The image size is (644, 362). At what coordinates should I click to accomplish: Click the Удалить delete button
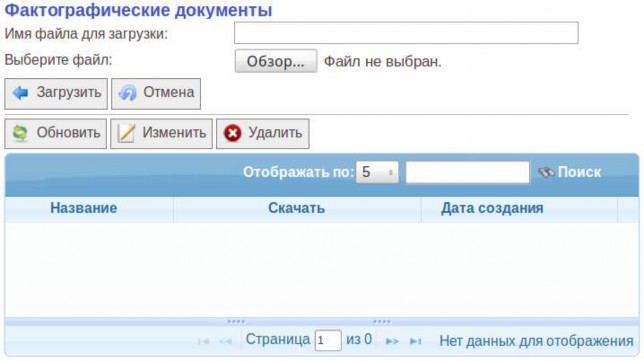[263, 134]
